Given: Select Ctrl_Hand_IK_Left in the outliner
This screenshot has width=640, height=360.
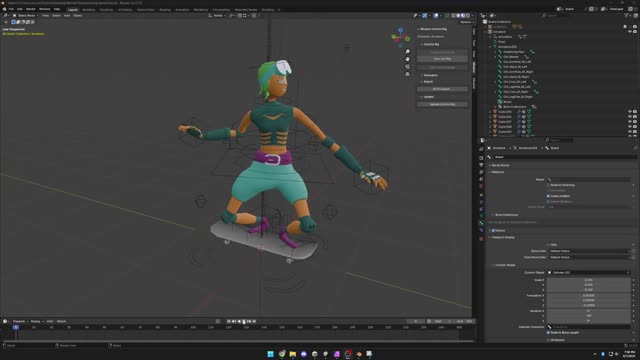Looking at the screenshot, I should [x=515, y=67].
